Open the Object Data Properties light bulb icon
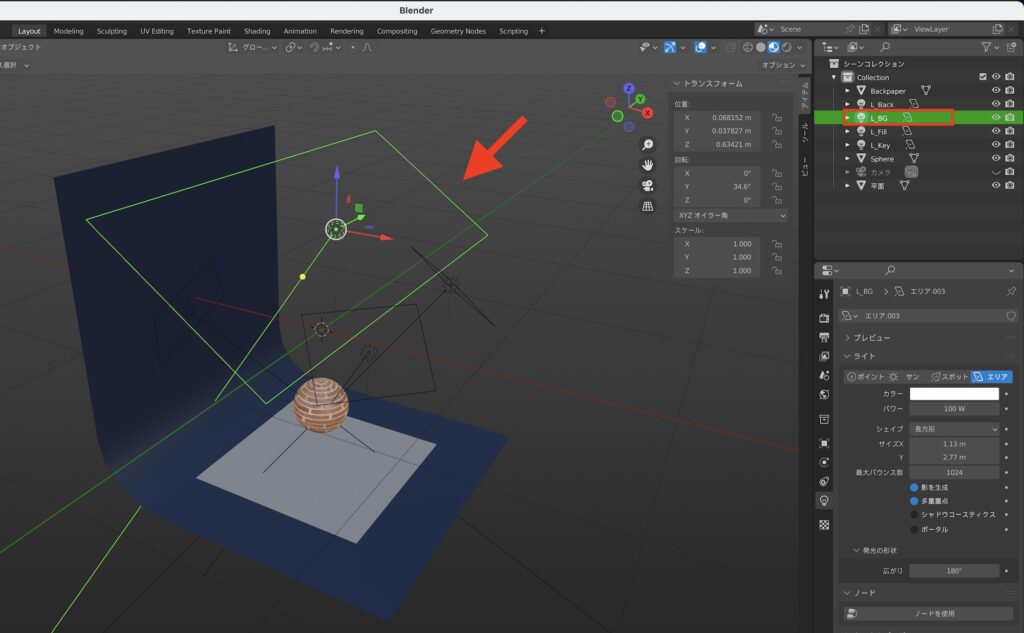The height and width of the screenshot is (633, 1024). 823,500
